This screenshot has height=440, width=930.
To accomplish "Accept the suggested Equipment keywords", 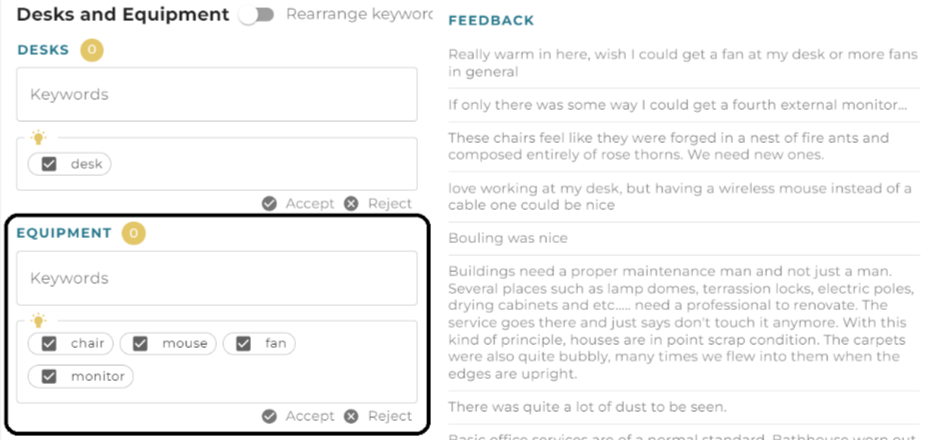I will [298, 416].
